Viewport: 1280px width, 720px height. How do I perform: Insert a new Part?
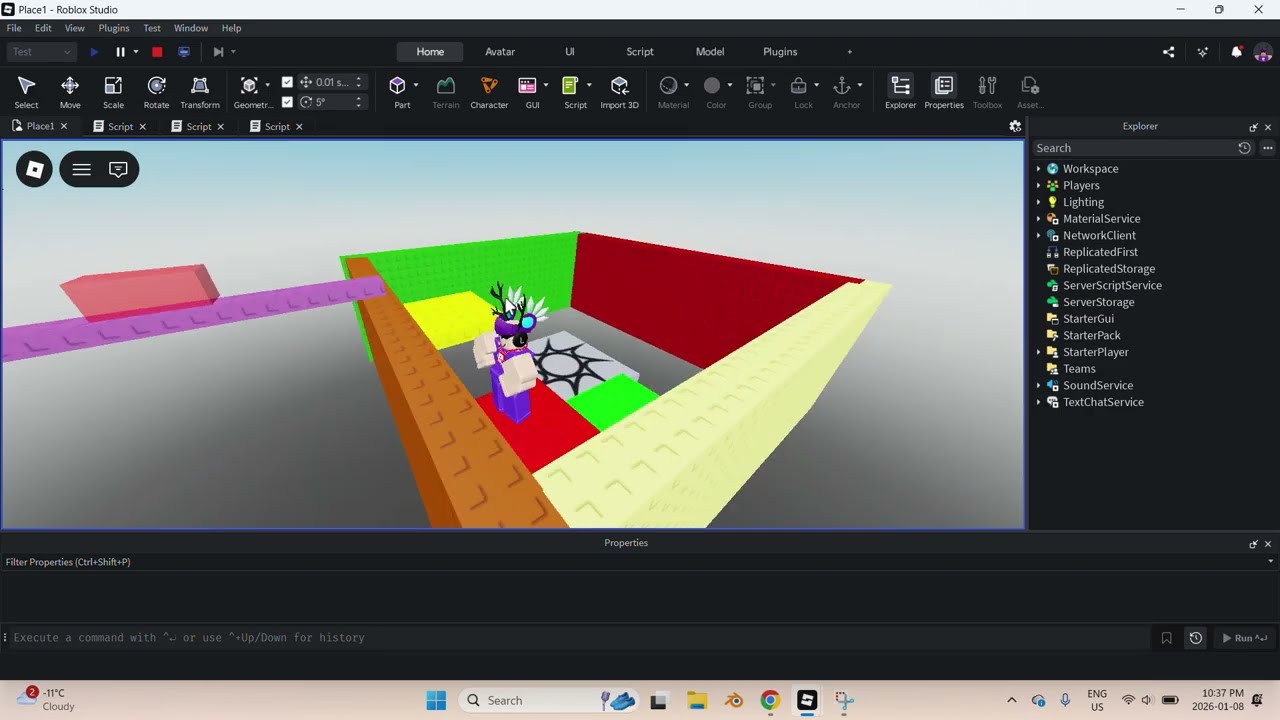(x=398, y=92)
